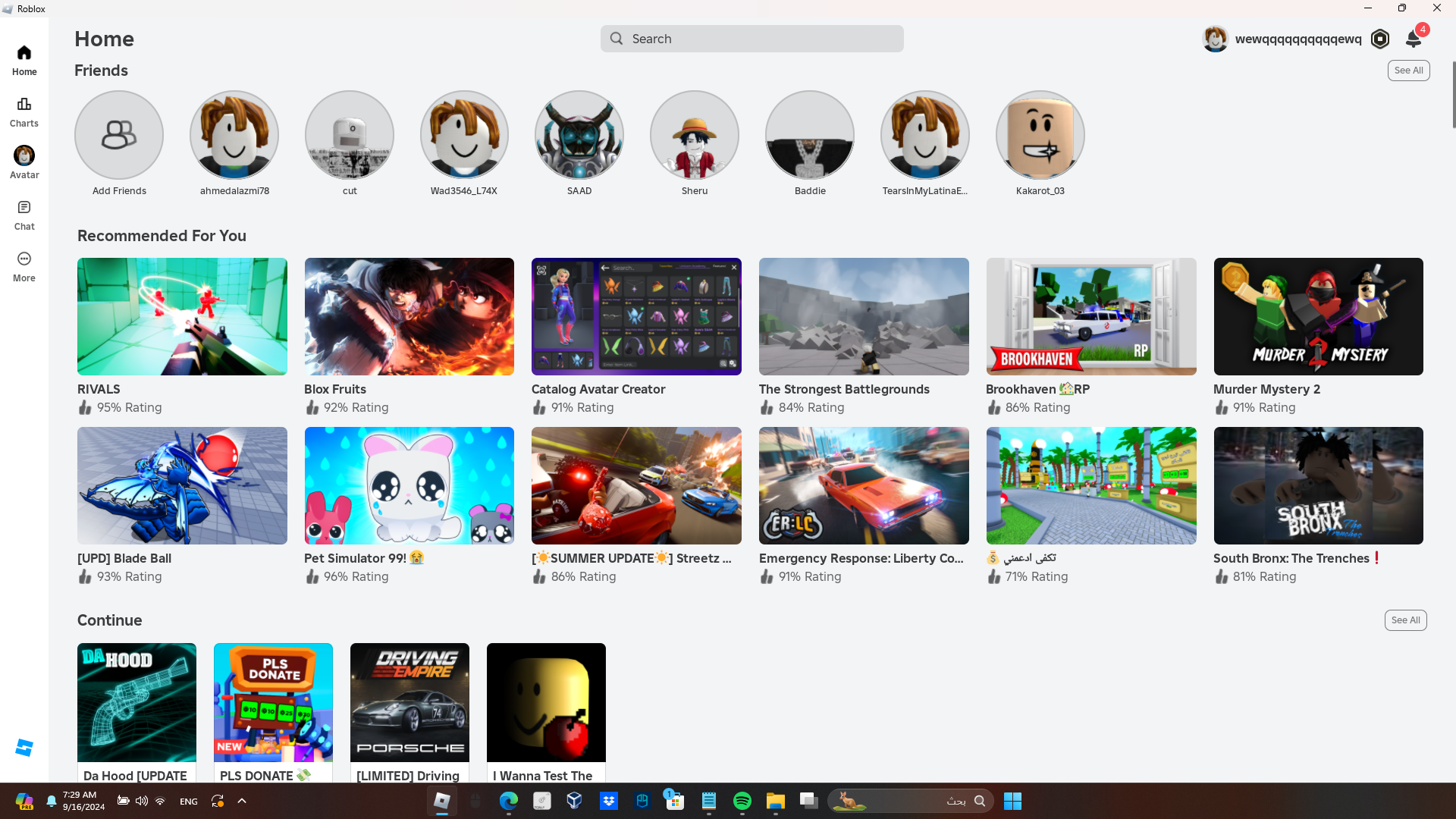The image size is (1456, 819).
Task: Open the notifications bell
Action: [x=1414, y=39]
